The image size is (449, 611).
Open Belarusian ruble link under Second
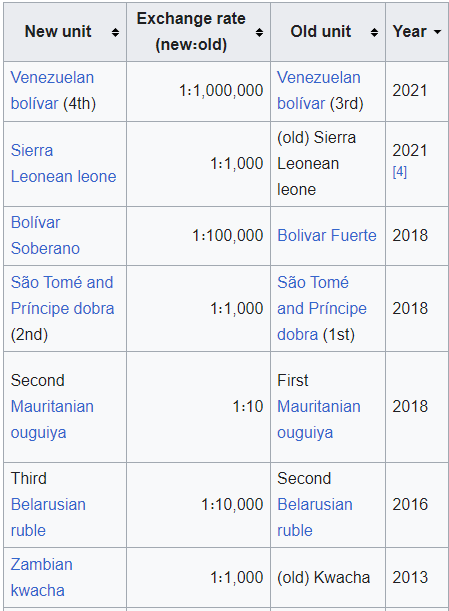coord(315,517)
